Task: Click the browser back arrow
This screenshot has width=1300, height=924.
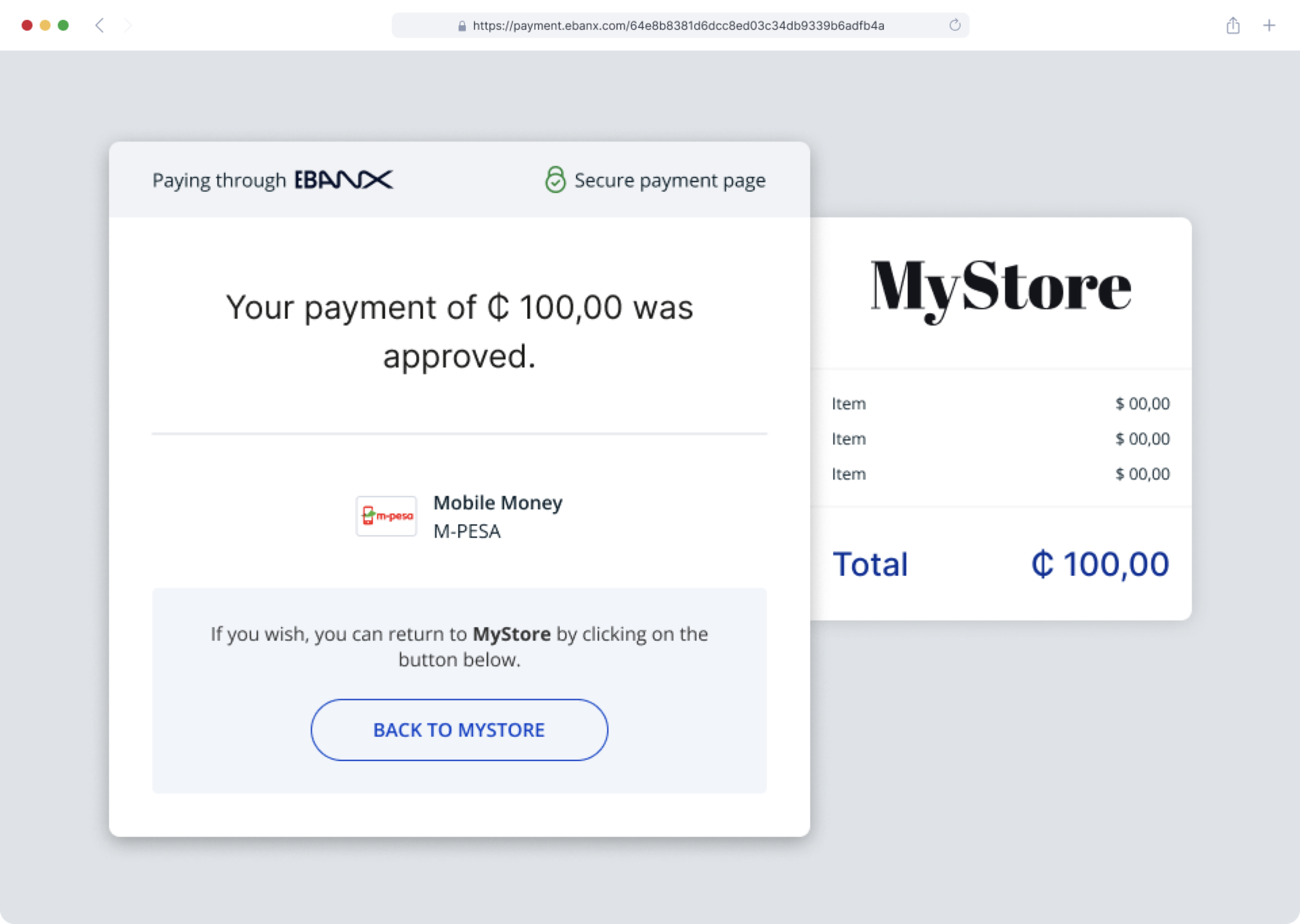Action: point(100,26)
